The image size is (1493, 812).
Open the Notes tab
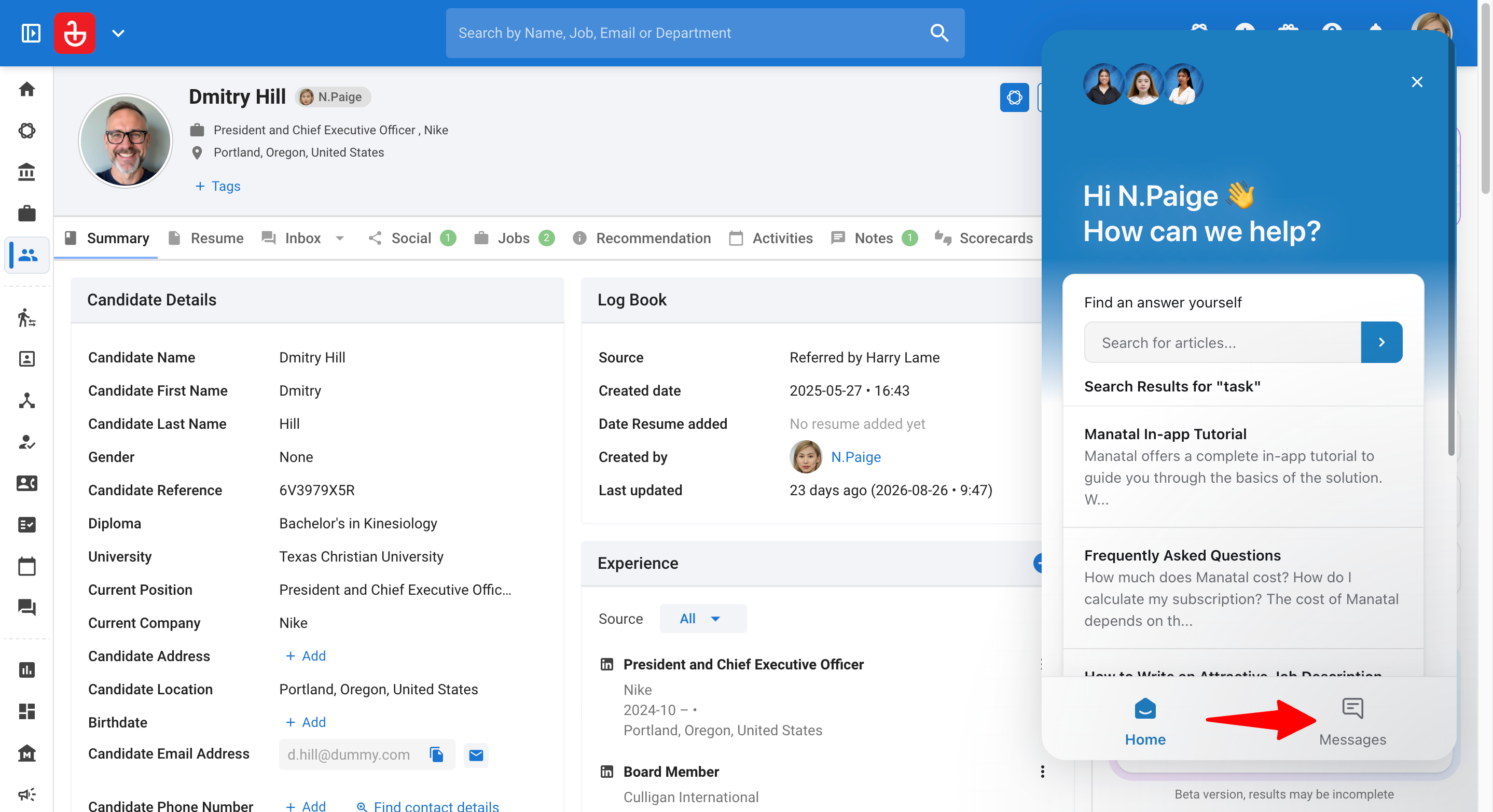[x=874, y=238]
